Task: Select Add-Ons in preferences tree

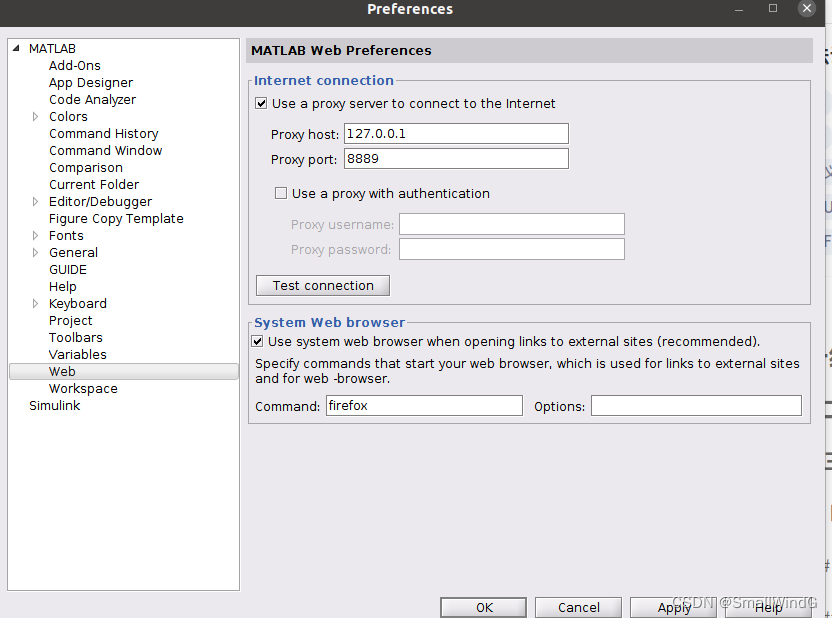Action: coord(75,65)
